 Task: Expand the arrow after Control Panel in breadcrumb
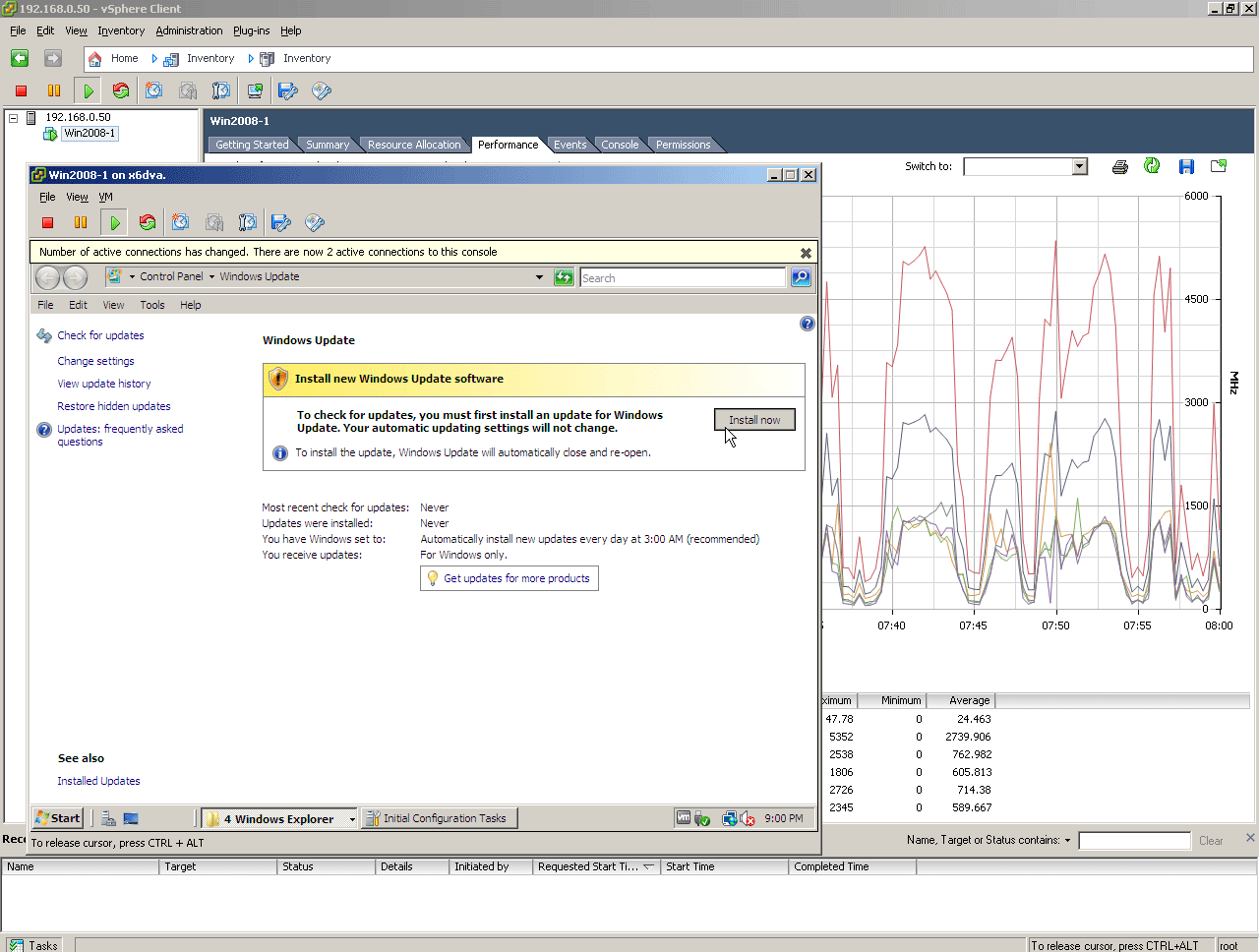pyautogui.click(x=211, y=277)
